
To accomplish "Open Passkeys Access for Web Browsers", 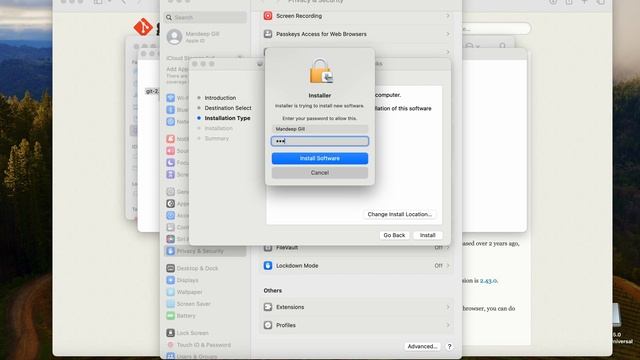I will click(x=356, y=34).
